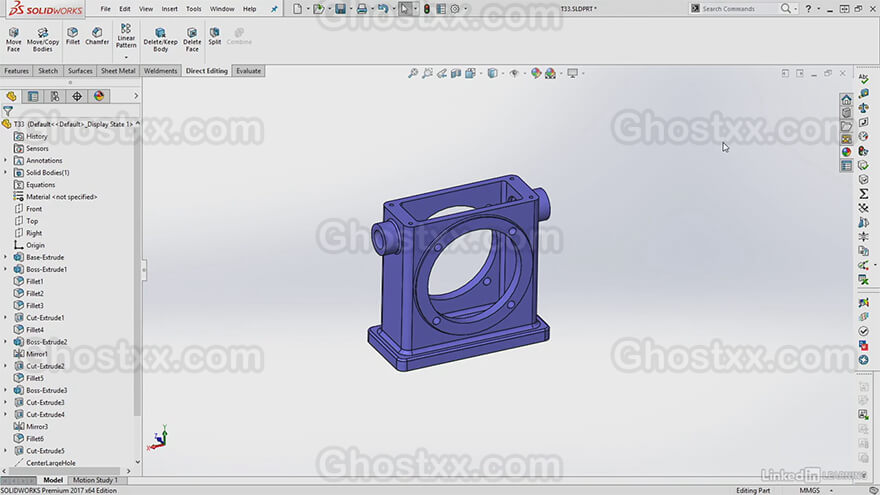Expand Solid Bodies(1) folder
Viewport: 880px width, 495px height.
6,172
